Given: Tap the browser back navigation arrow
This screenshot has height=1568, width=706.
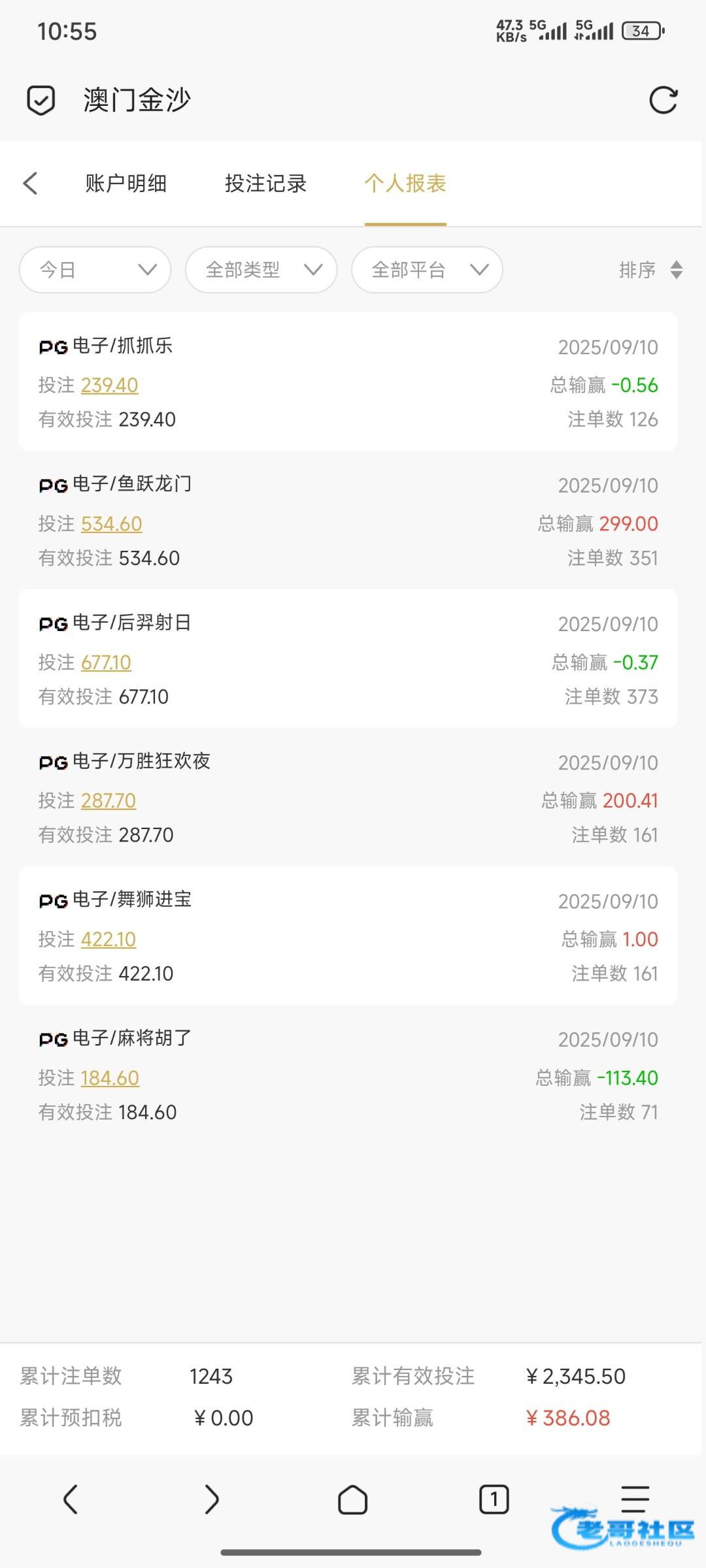Looking at the screenshot, I should tap(71, 1499).
